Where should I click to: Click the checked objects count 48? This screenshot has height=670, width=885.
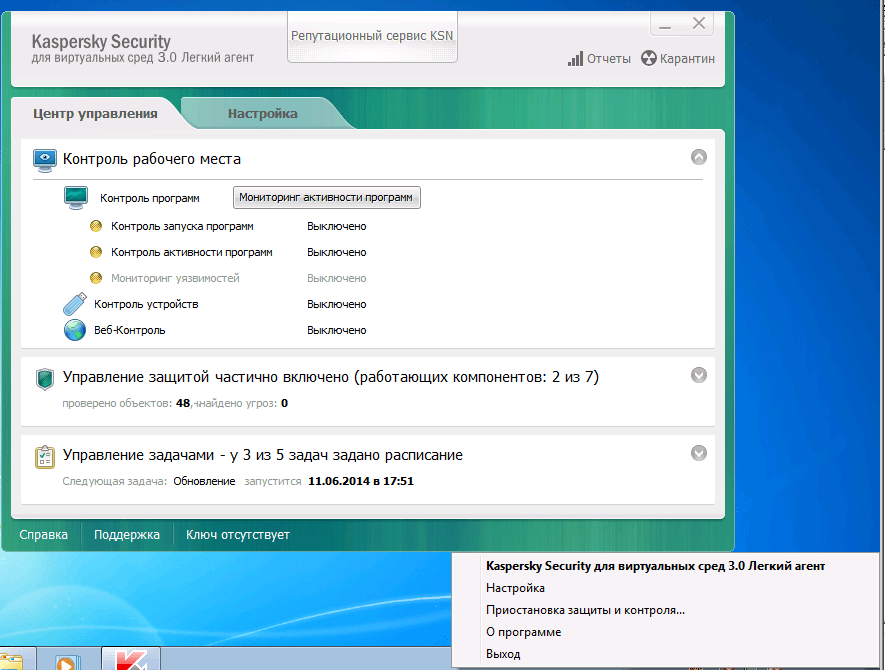pos(183,403)
